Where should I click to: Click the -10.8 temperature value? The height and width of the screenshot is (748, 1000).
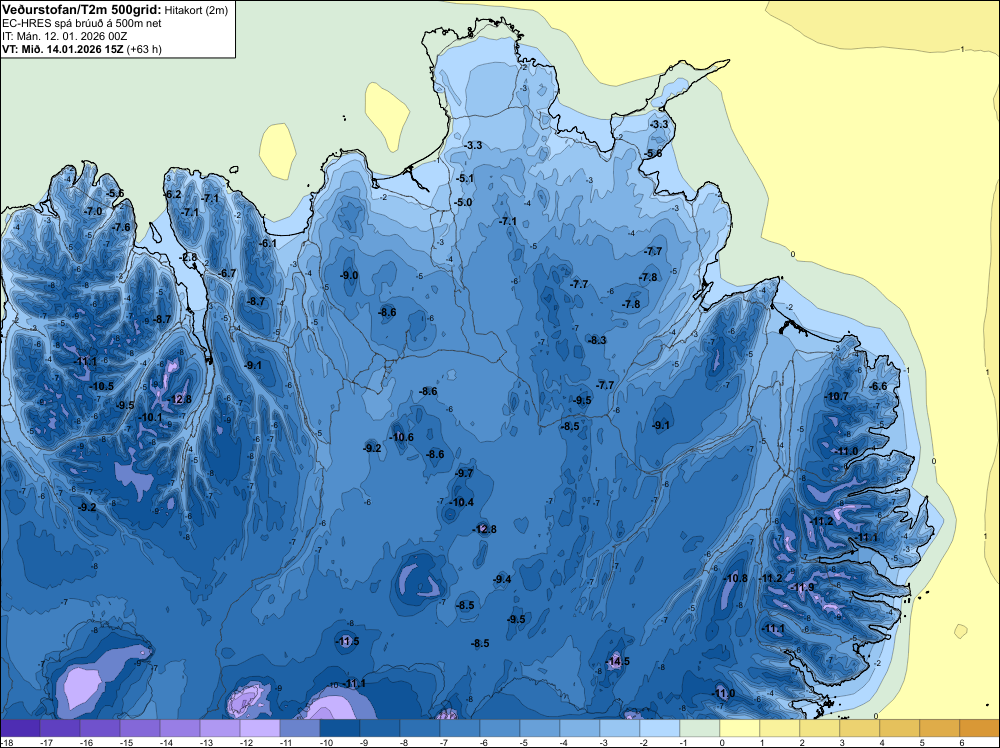tap(736, 578)
